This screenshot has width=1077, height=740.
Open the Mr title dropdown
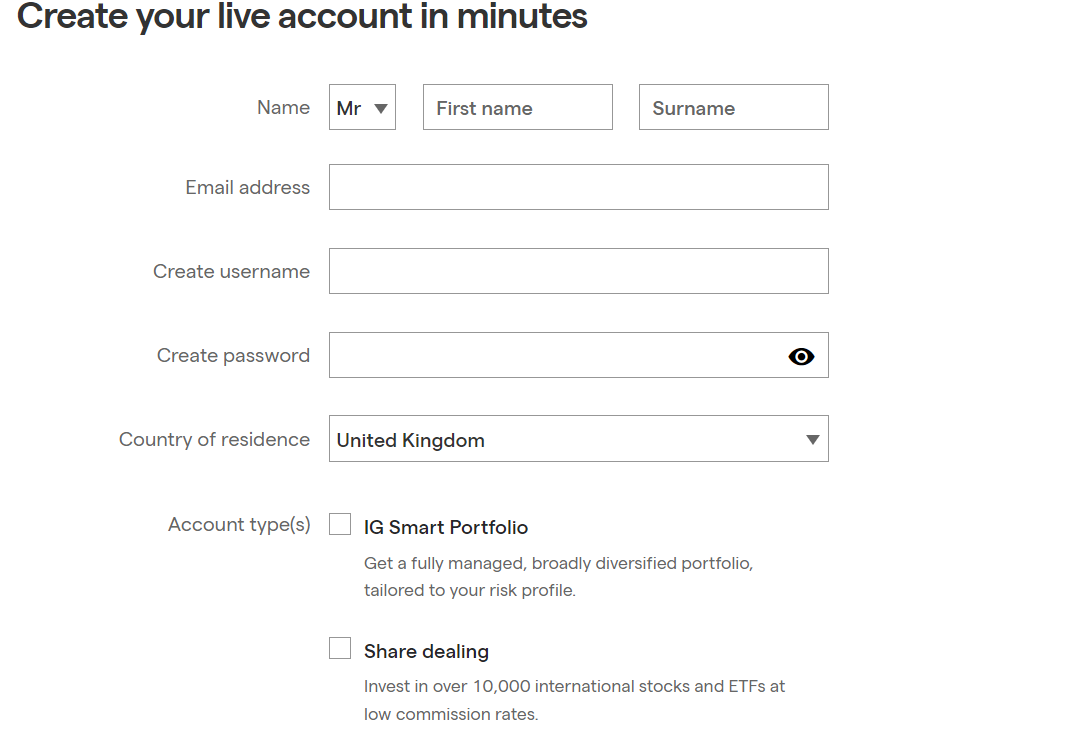click(x=362, y=108)
